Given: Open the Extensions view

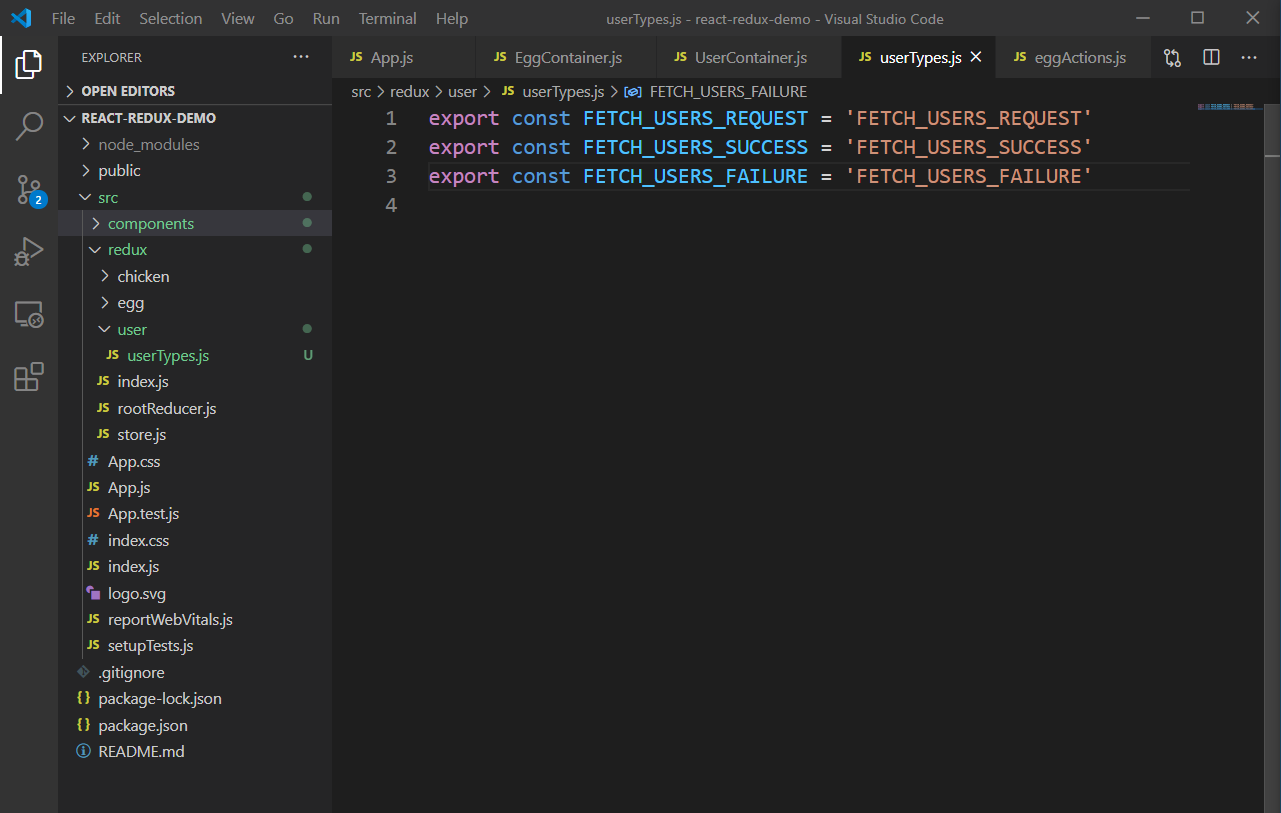Looking at the screenshot, I should coord(29,376).
